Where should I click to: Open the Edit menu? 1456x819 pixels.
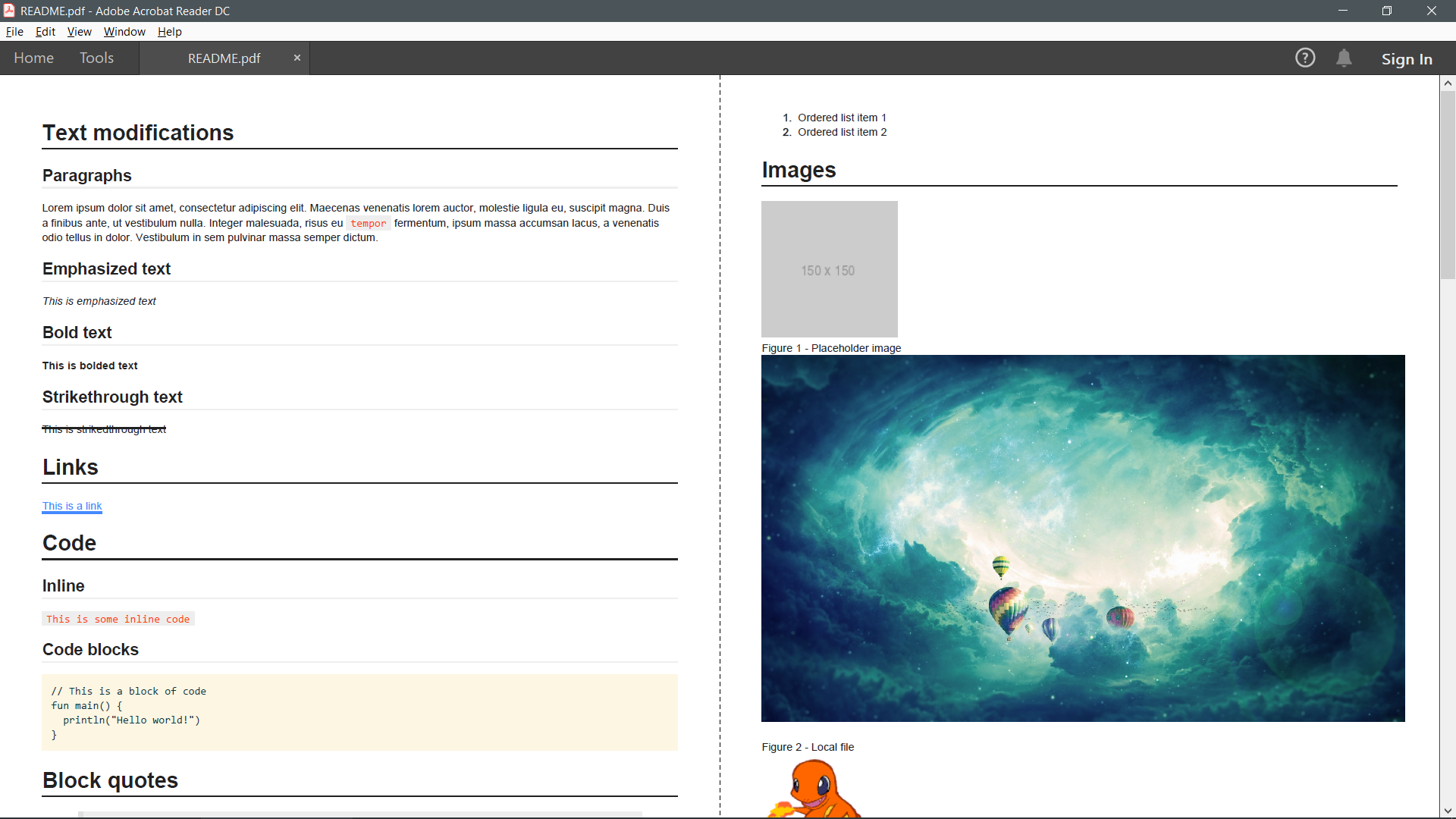click(x=45, y=32)
